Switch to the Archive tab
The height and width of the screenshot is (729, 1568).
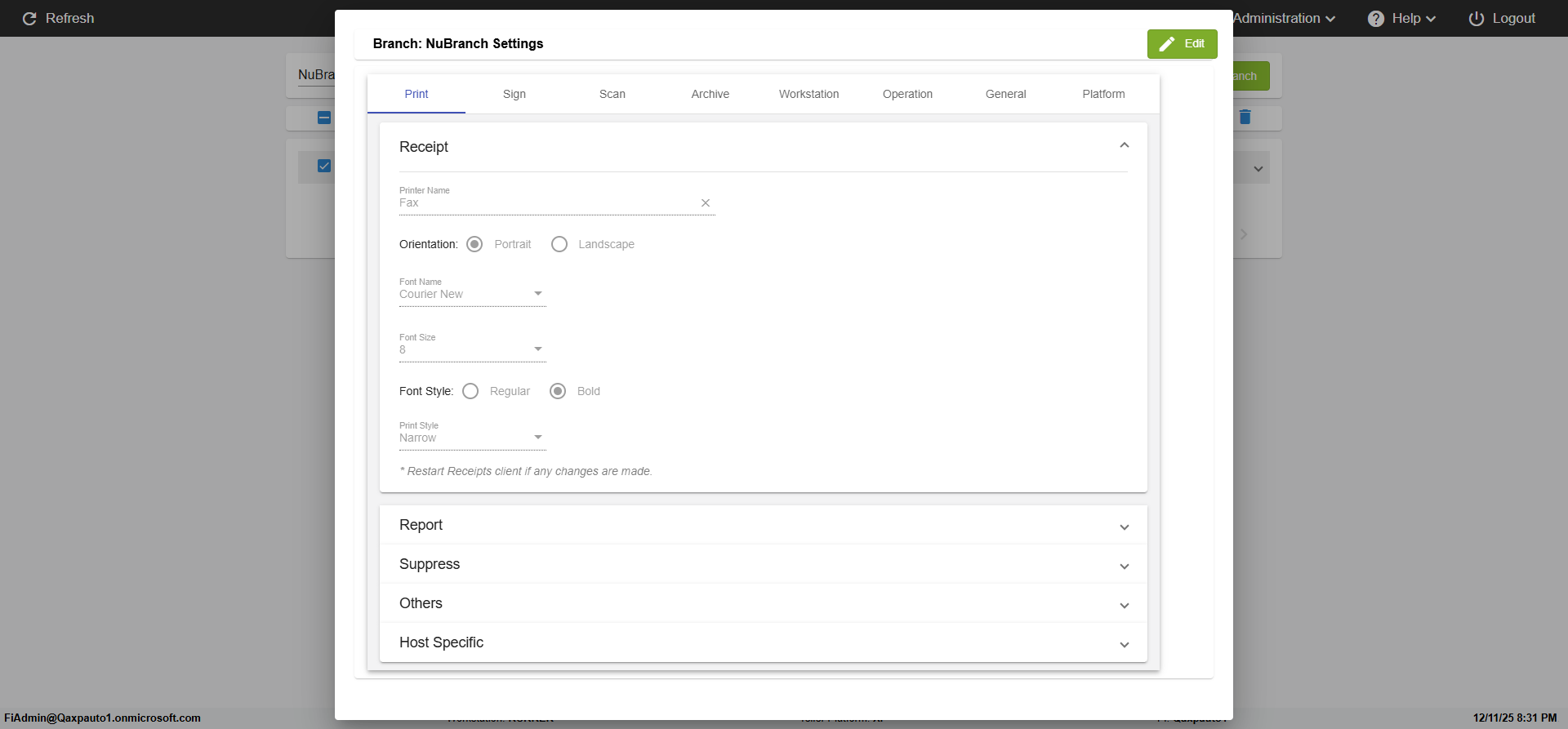tap(710, 94)
